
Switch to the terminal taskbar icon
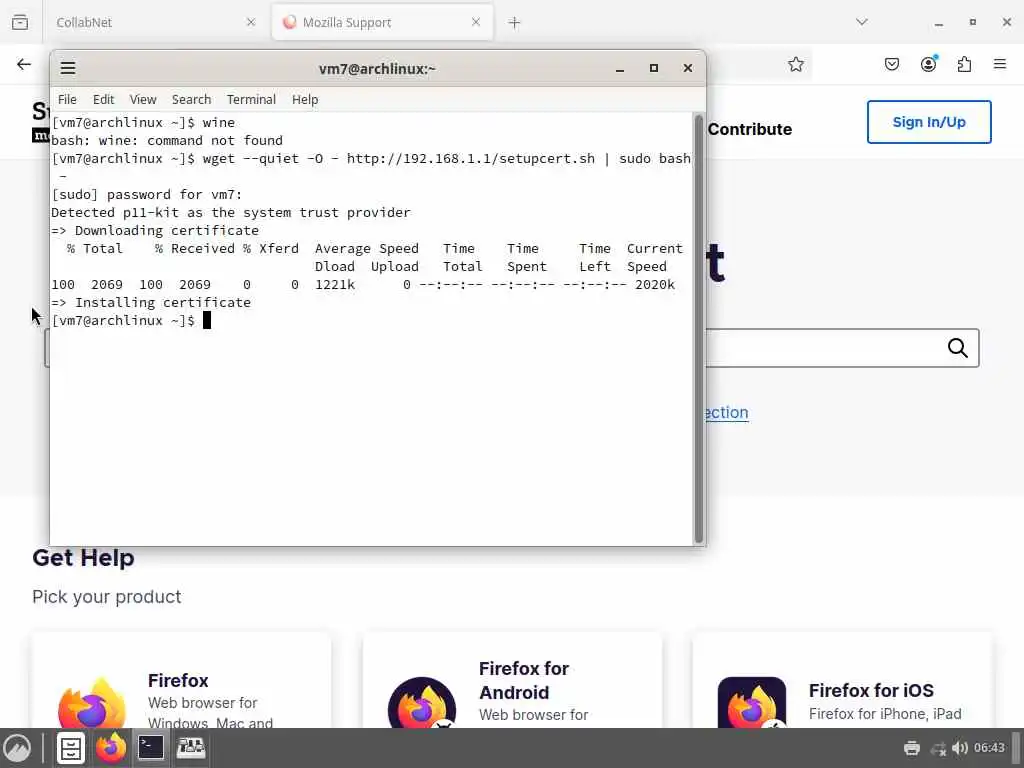pyautogui.click(x=151, y=747)
